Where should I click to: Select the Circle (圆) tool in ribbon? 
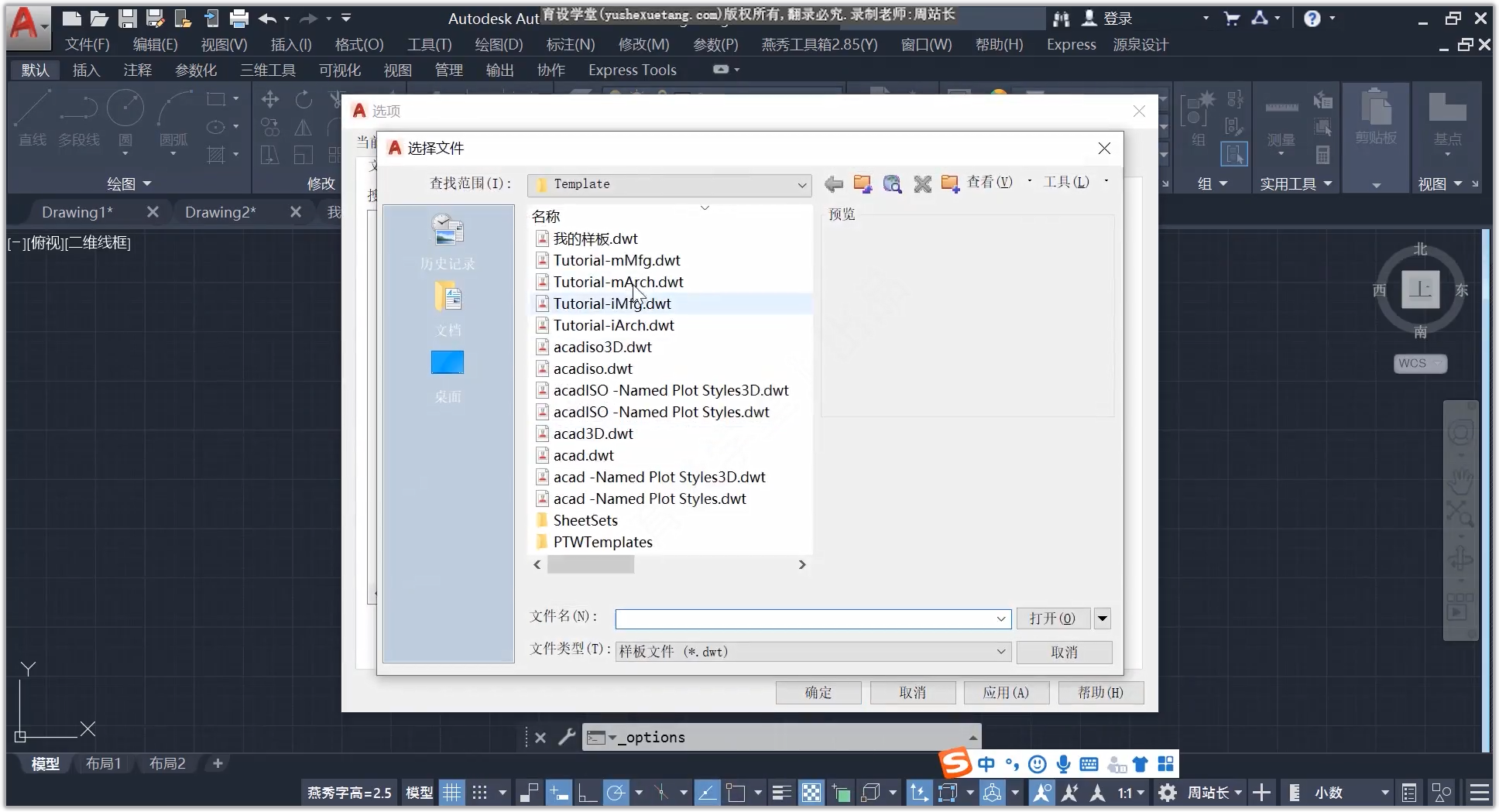pyautogui.click(x=125, y=120)
